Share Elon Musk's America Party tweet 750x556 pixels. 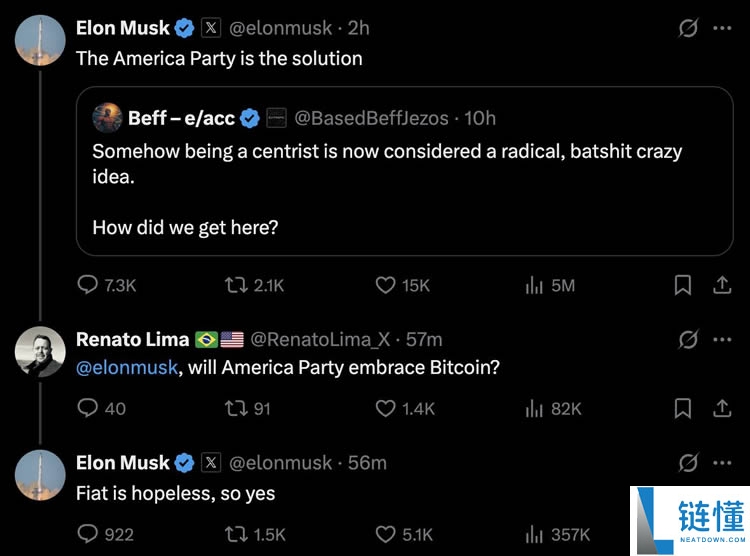pos(721,285)
